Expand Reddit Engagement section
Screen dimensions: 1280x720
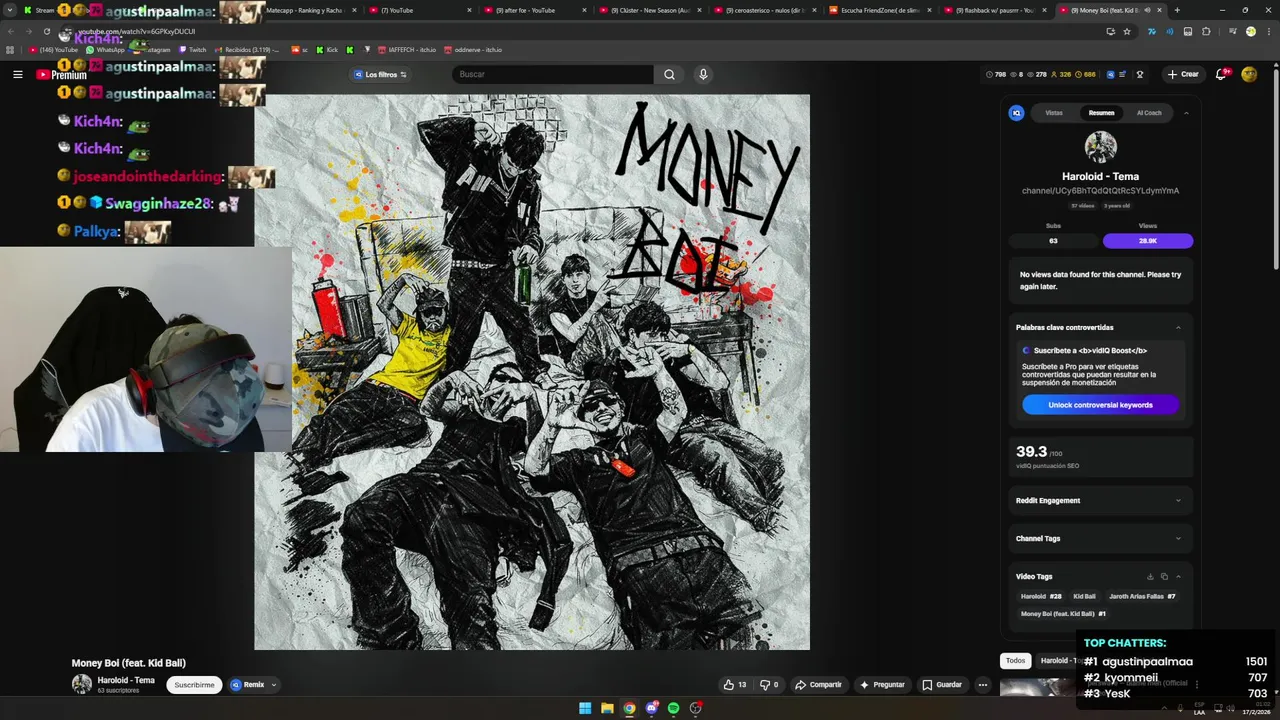tap(1178, 500)
